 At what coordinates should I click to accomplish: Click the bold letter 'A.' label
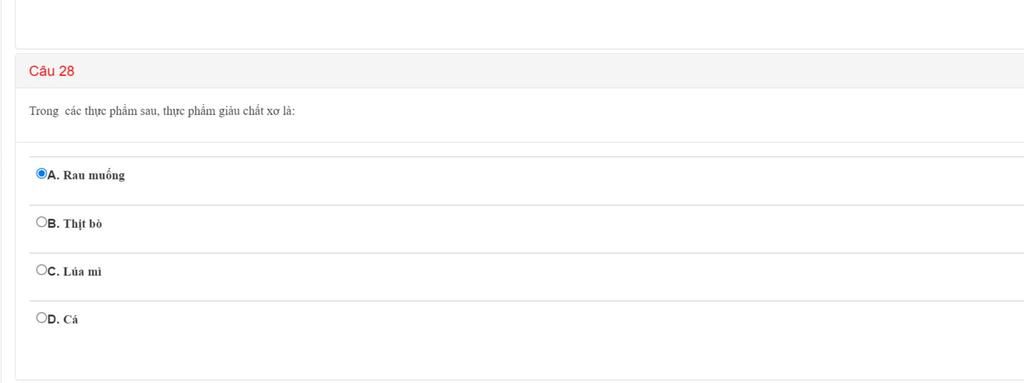tap(54, 175)
